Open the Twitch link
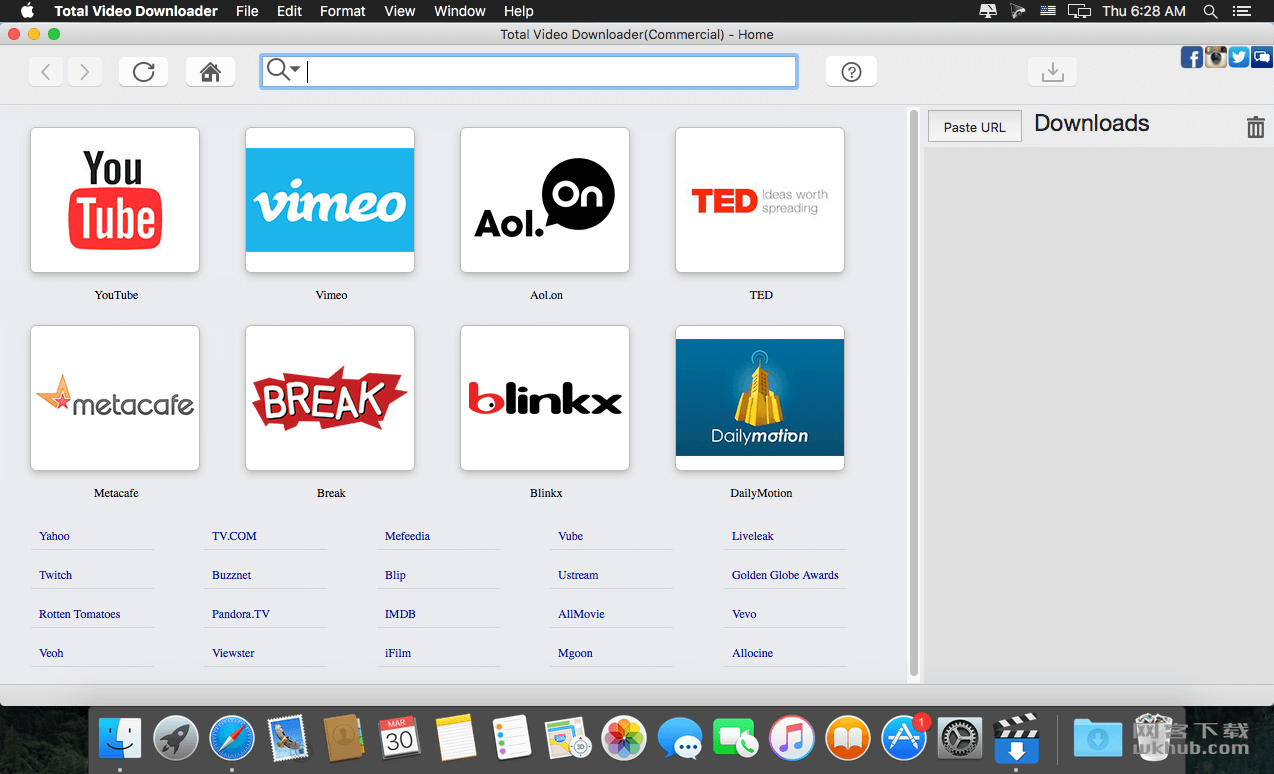The image size is (1274, 774). click(56, 575)
